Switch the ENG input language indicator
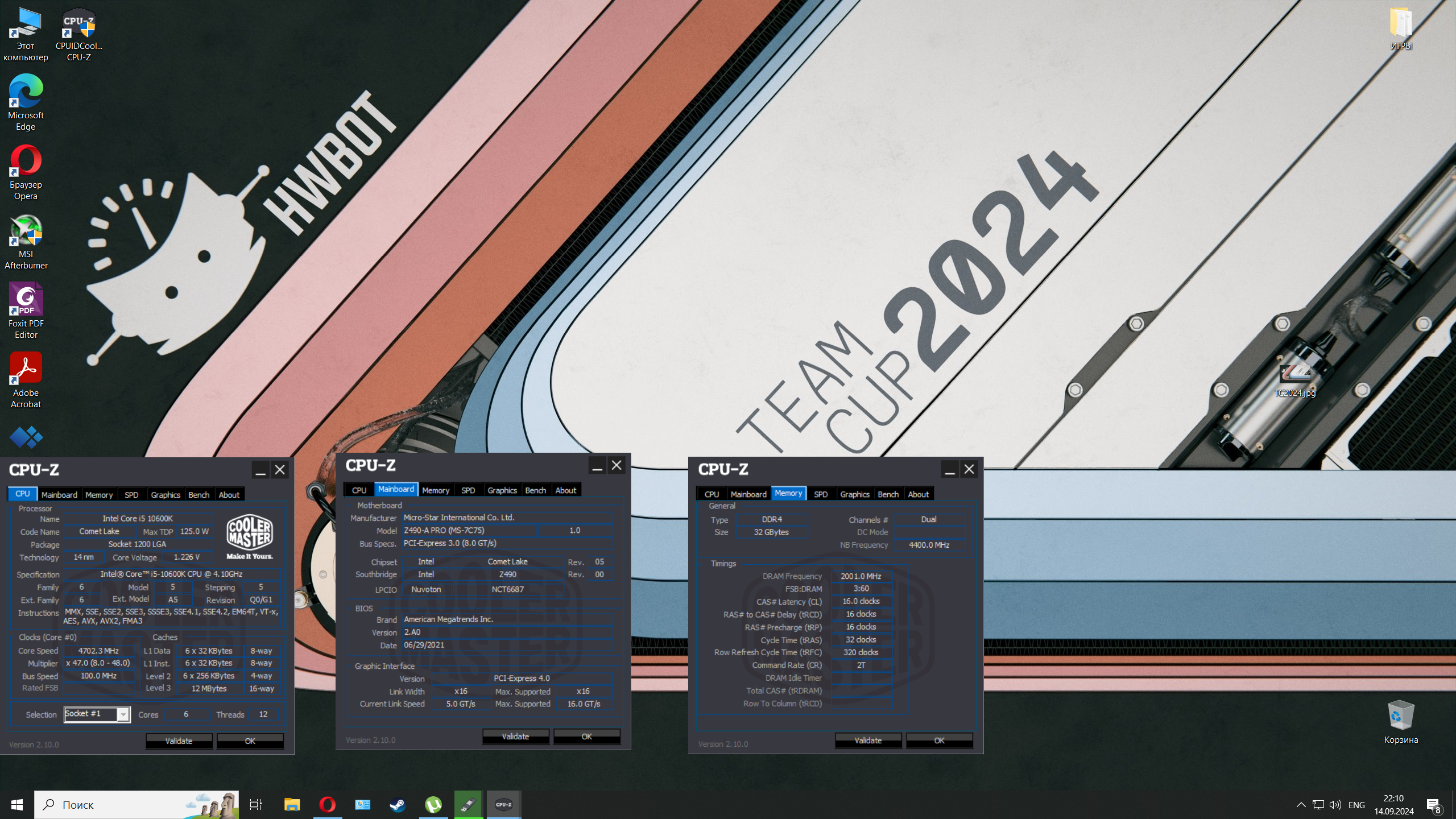1456x819 pixels. click(x=1356, y=805)
